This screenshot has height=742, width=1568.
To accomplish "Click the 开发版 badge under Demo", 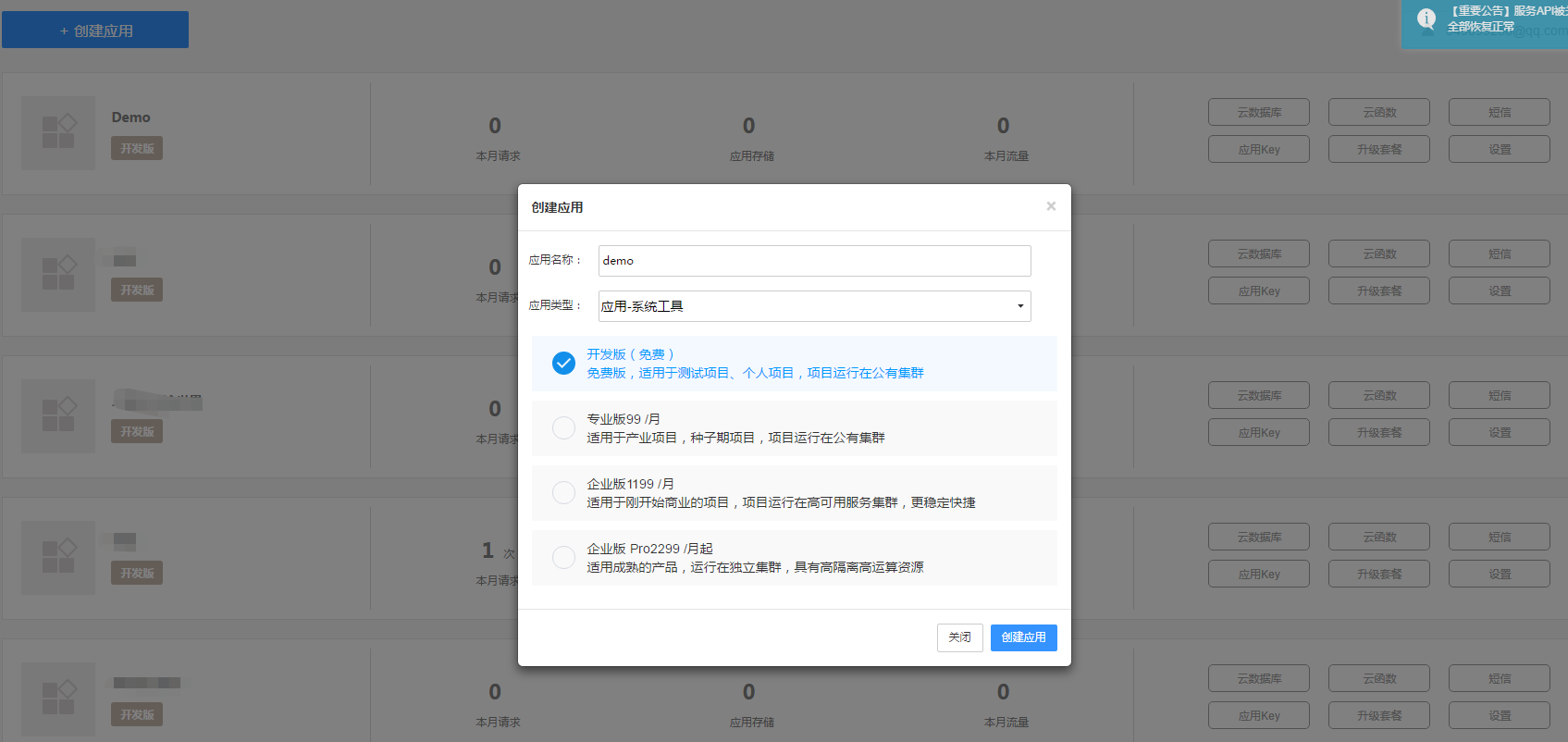I will [137, 148].
